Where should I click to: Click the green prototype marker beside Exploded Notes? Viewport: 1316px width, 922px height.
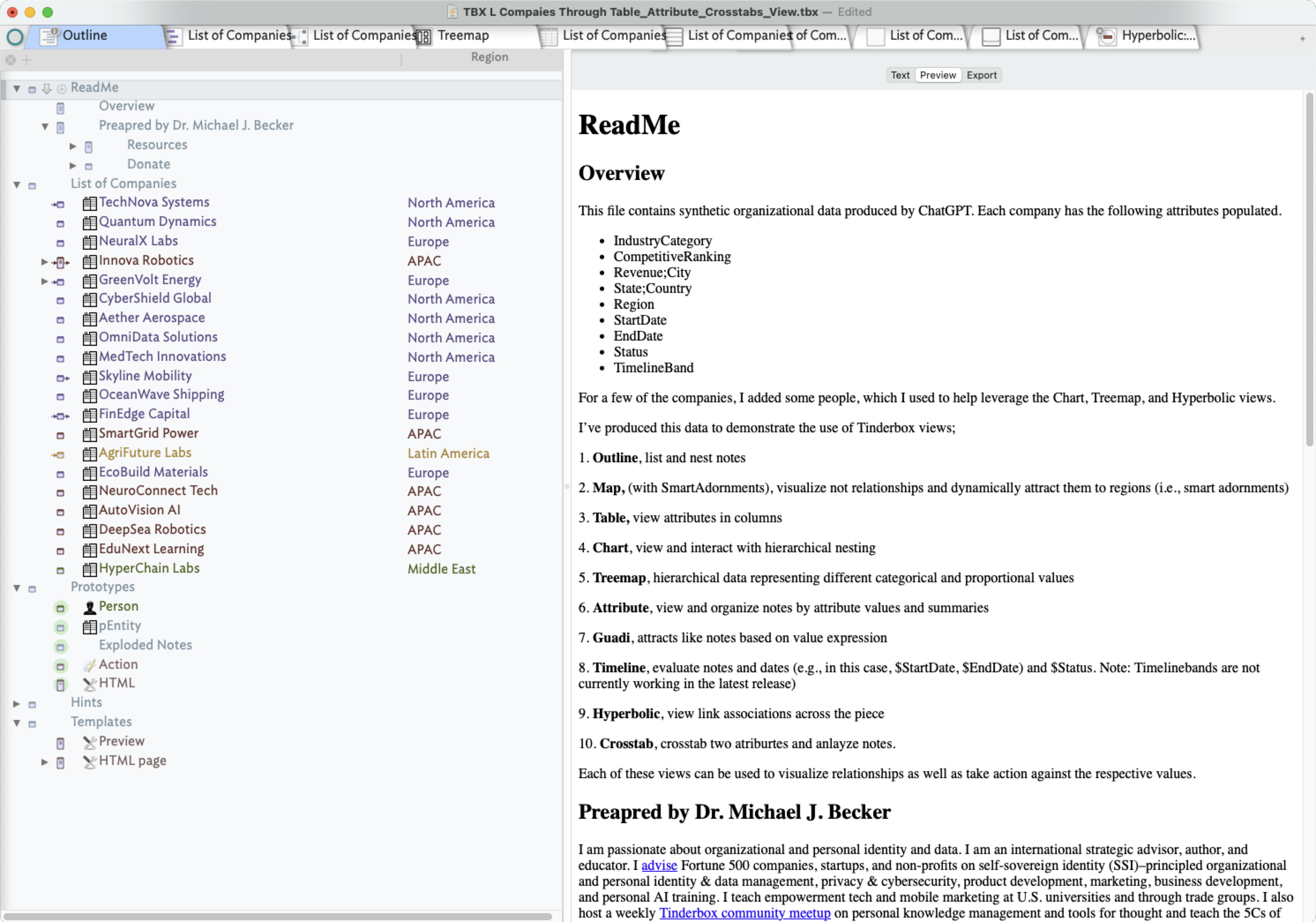(x=60, y=647)
